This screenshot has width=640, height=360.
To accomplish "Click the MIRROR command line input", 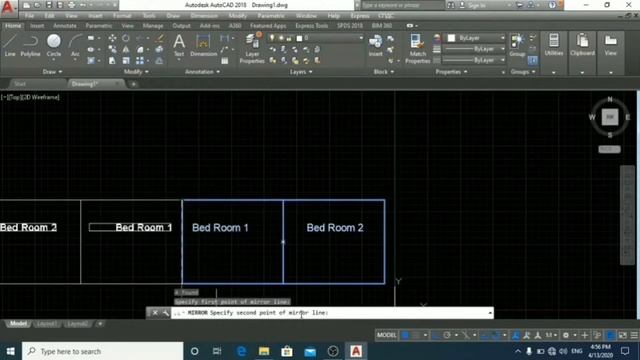I will [332, 313].
